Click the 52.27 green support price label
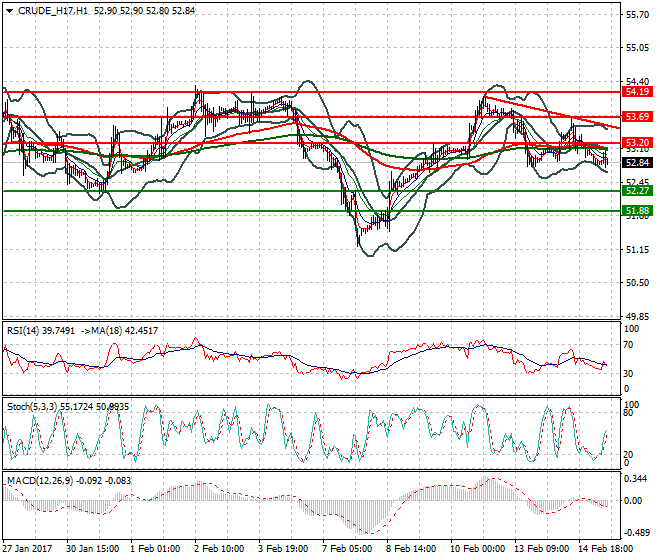Image resolution: width=660 pixels, height=560 pixels. tap(638, 191)
